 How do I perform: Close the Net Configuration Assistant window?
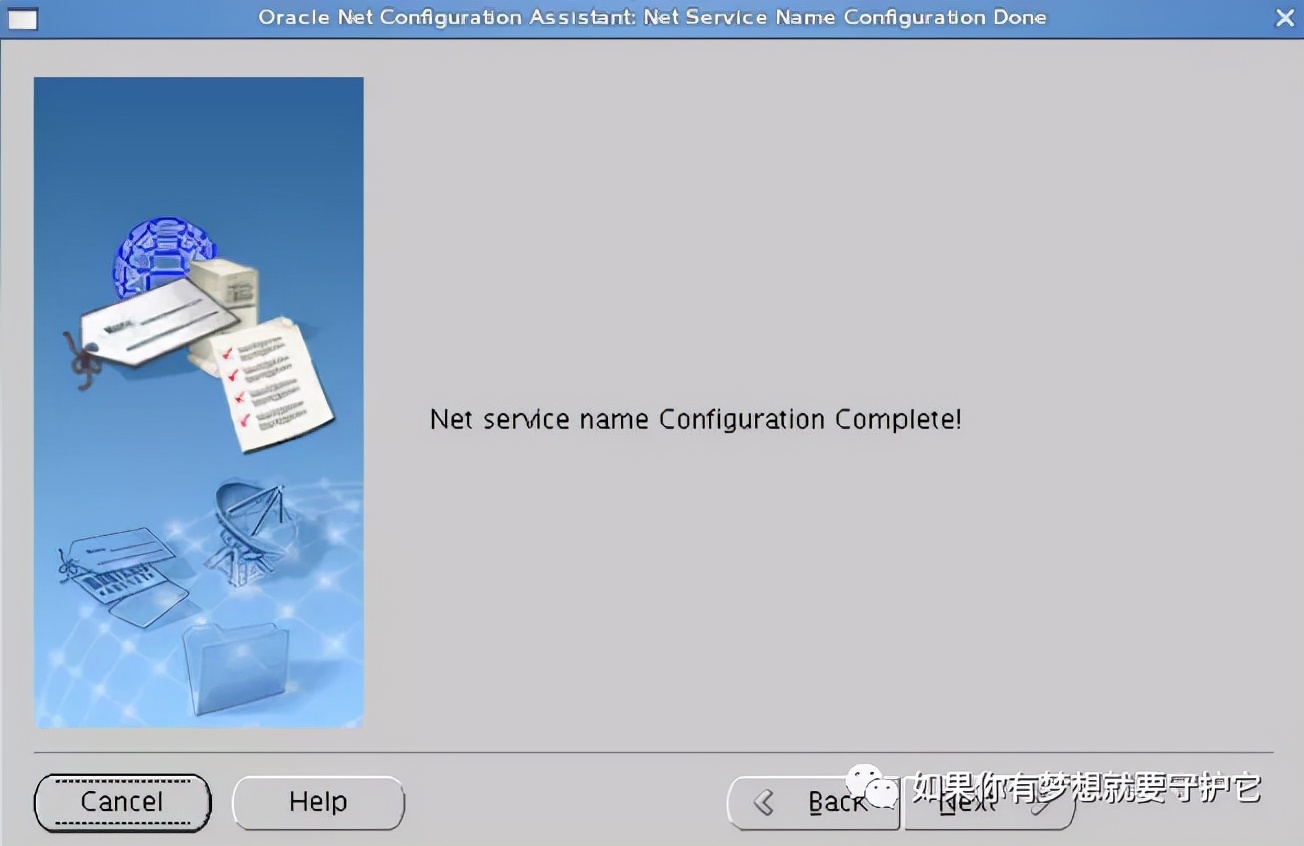pos(1284,18)
